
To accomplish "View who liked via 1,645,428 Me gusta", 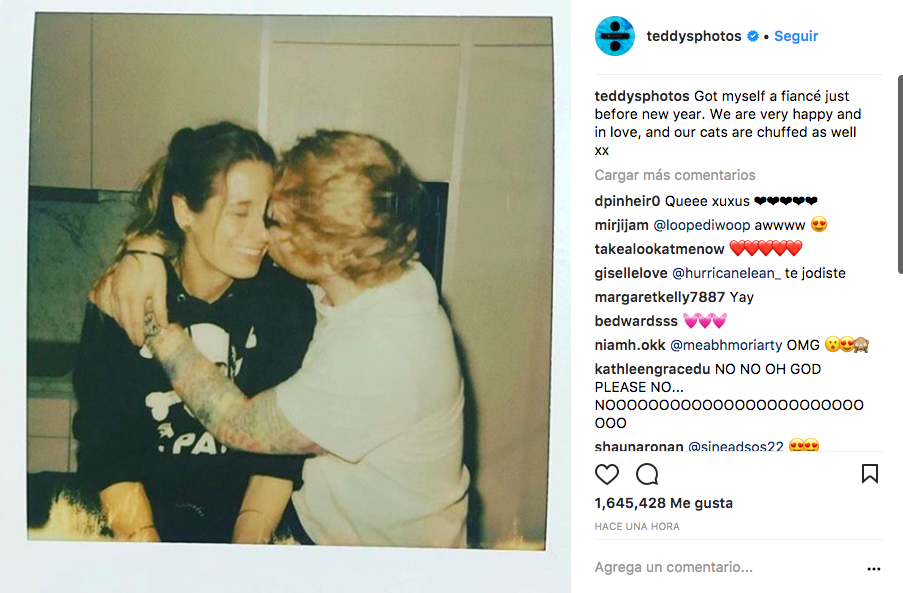I will pyautogui.click(x=663, y=503).
